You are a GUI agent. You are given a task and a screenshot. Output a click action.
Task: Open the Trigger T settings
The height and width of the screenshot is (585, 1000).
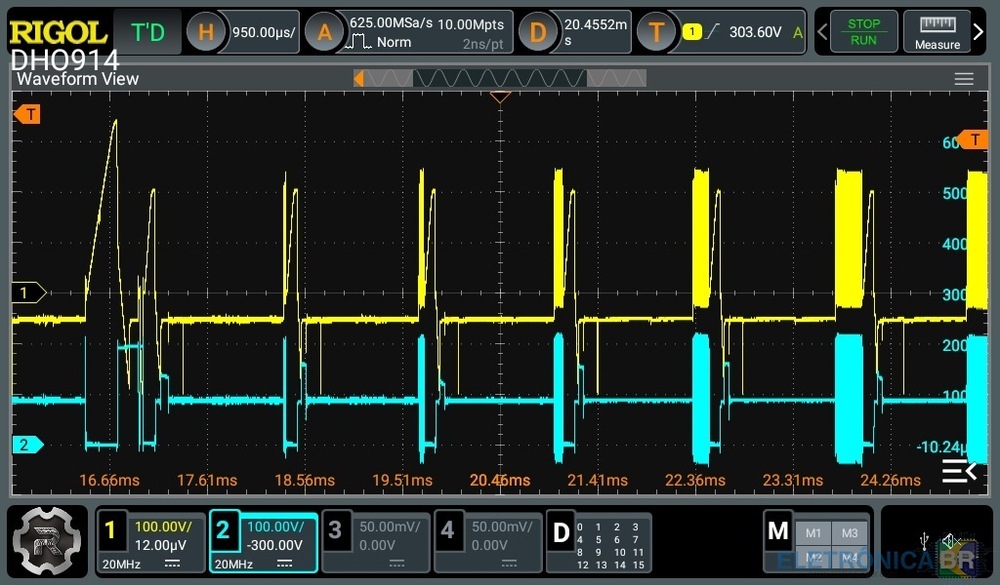coord(656,31)
